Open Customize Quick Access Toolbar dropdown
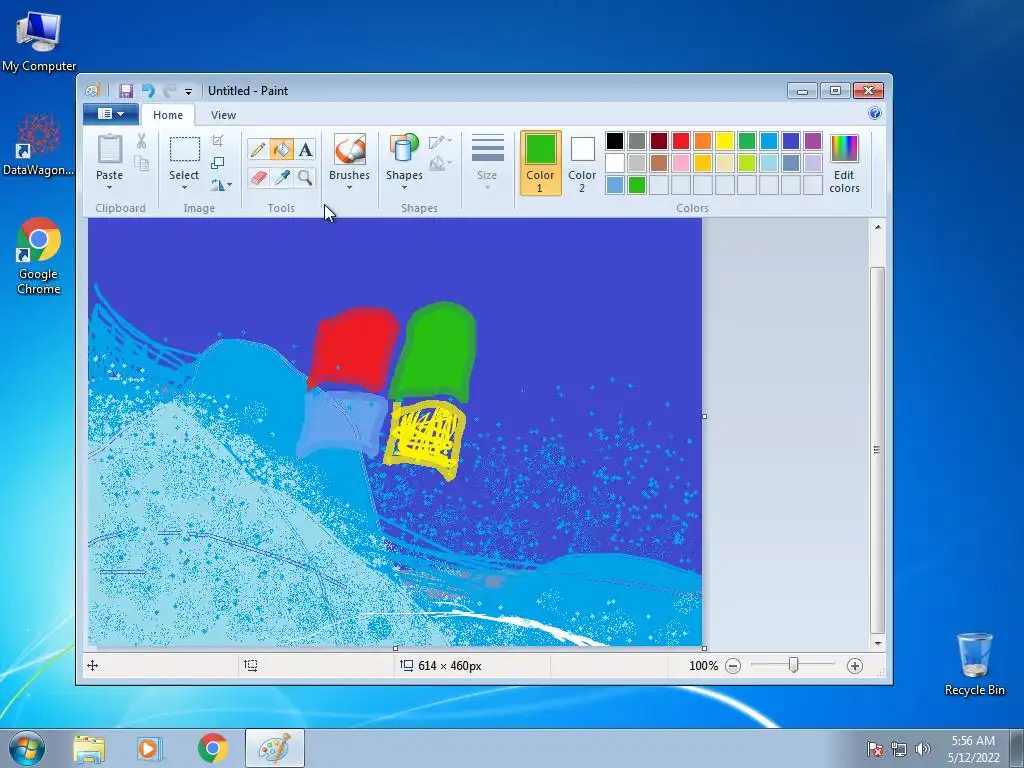The height and width of the screenshot is (768, 1024). (x=188, y=91)
